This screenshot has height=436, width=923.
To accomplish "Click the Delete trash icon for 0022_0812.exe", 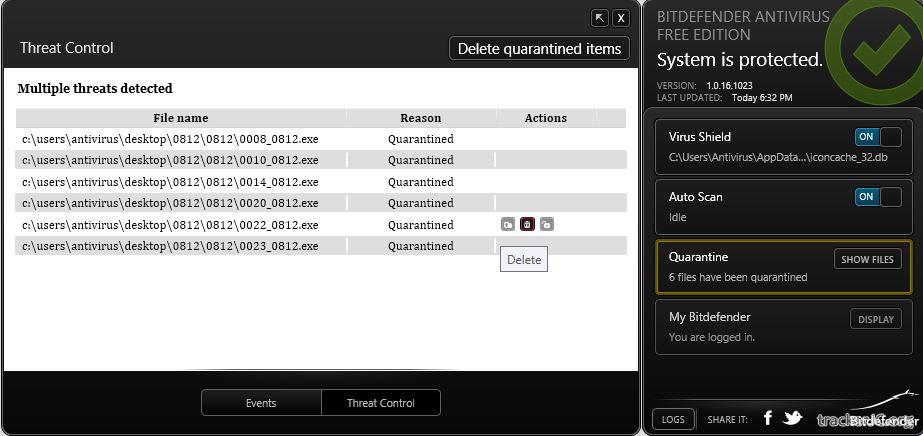I will pyautogui.click(x=527, y=225).
